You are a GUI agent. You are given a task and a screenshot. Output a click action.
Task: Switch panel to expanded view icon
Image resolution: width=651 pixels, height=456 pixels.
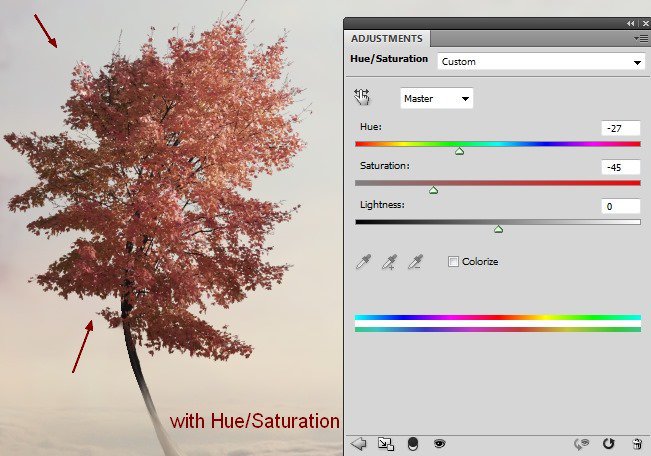386,443
